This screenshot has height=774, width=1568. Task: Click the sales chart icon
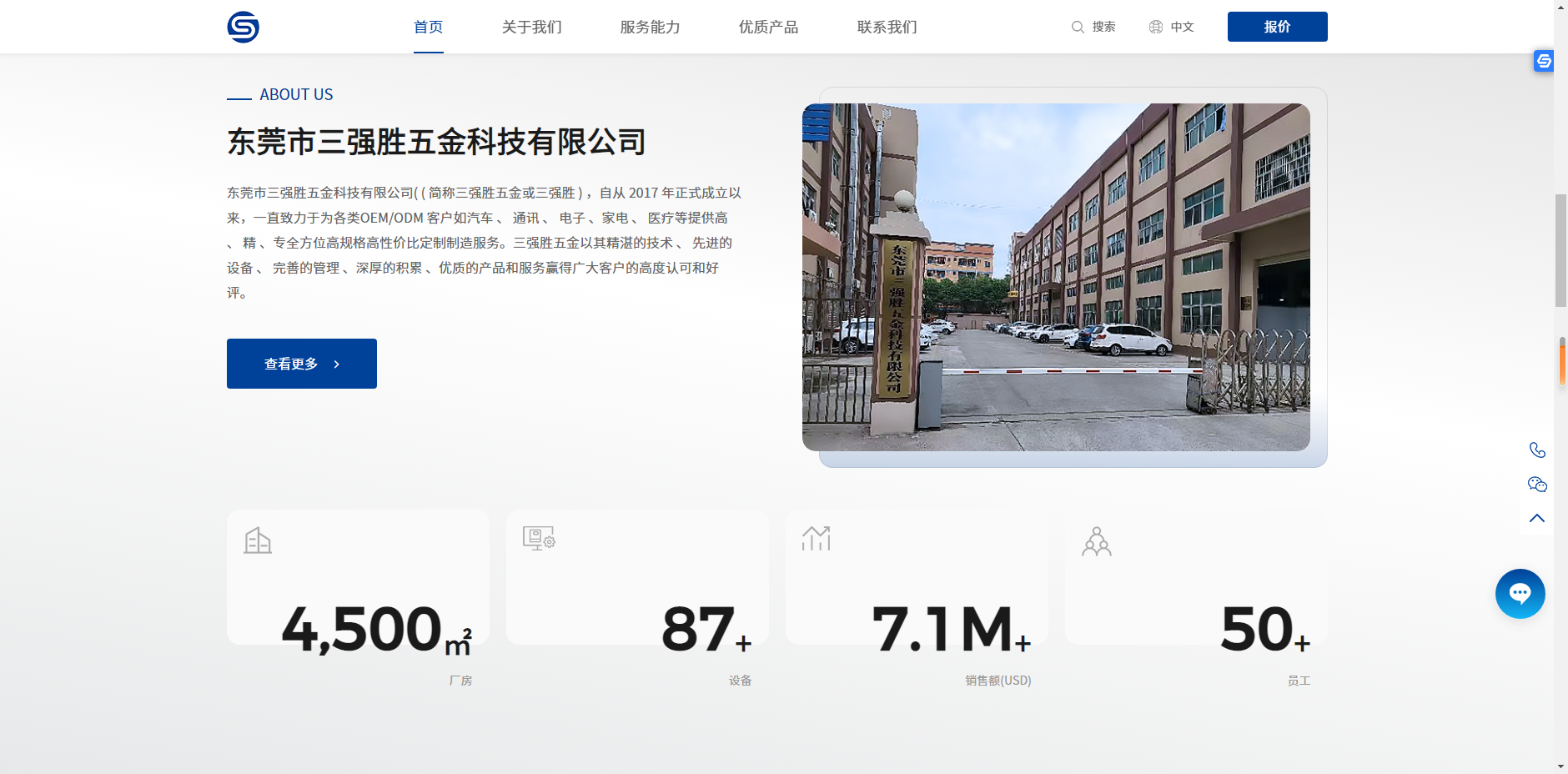click(817, 539)
